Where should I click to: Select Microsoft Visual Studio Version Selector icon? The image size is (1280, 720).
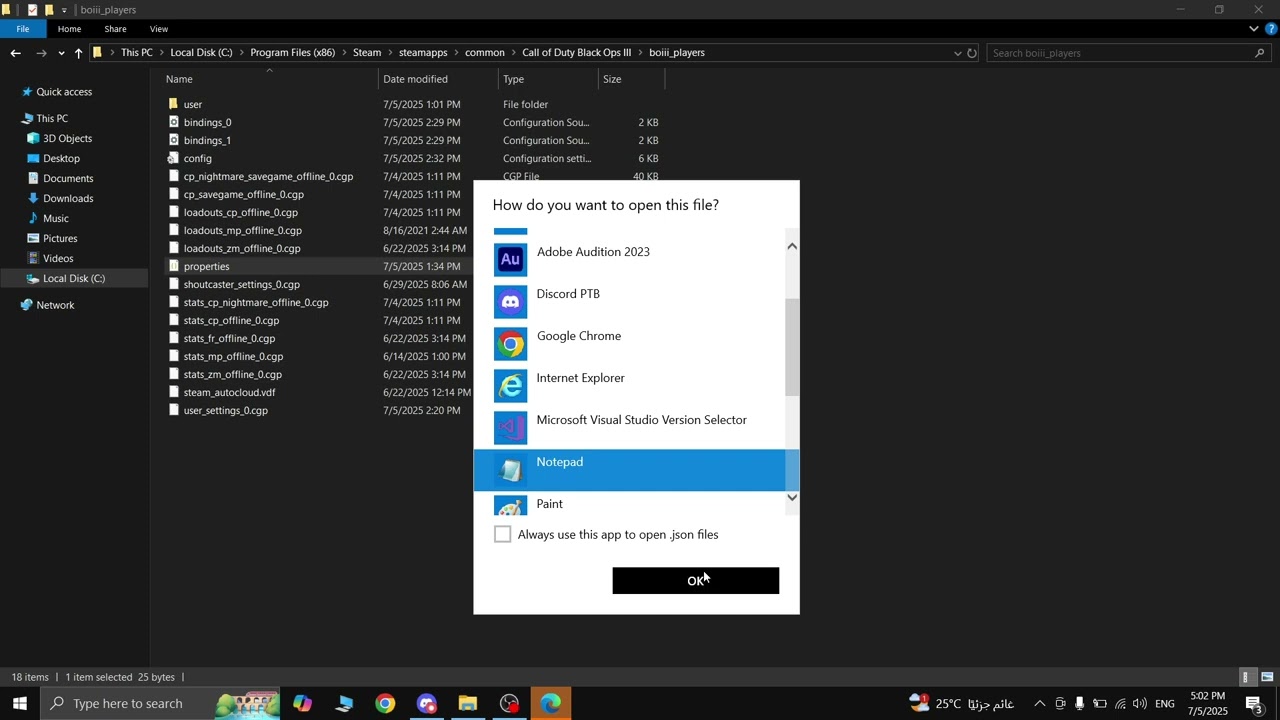tap(510, 428)
